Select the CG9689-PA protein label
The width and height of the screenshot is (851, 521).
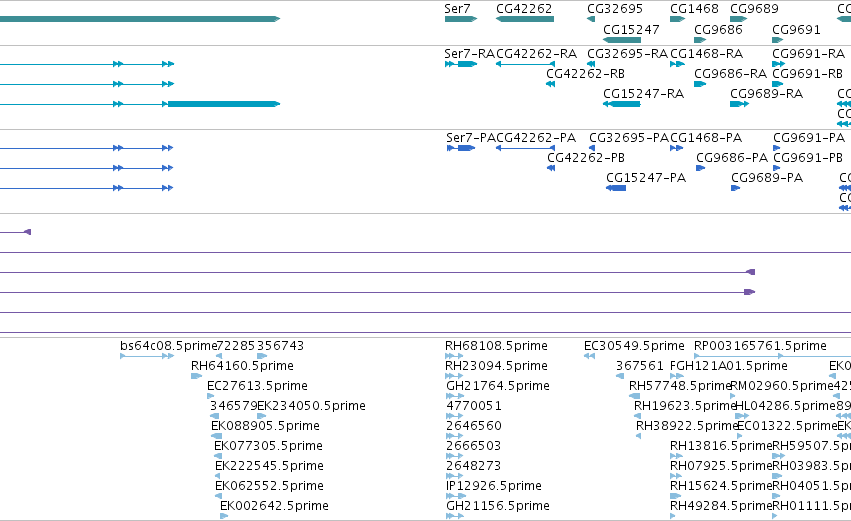click(x=767, y=178)
